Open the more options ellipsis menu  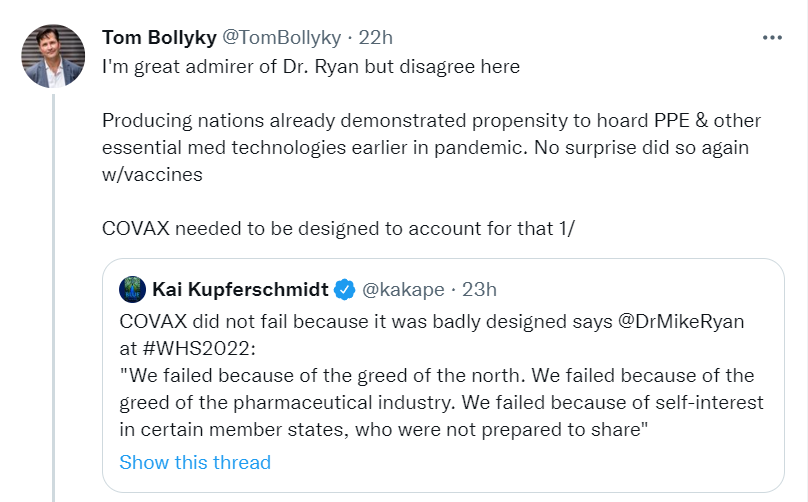point(772,38)
